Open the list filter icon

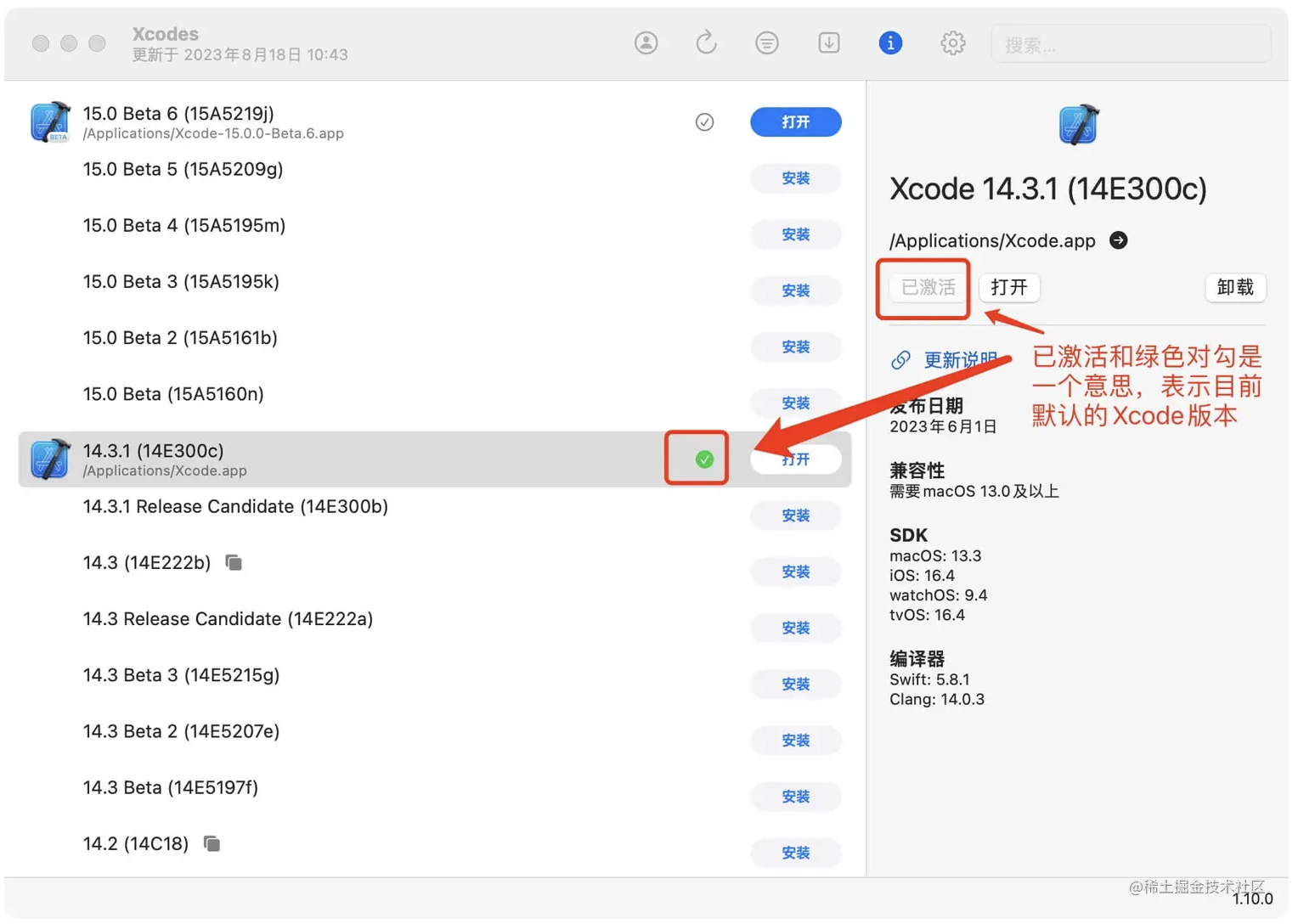[767, 42]
